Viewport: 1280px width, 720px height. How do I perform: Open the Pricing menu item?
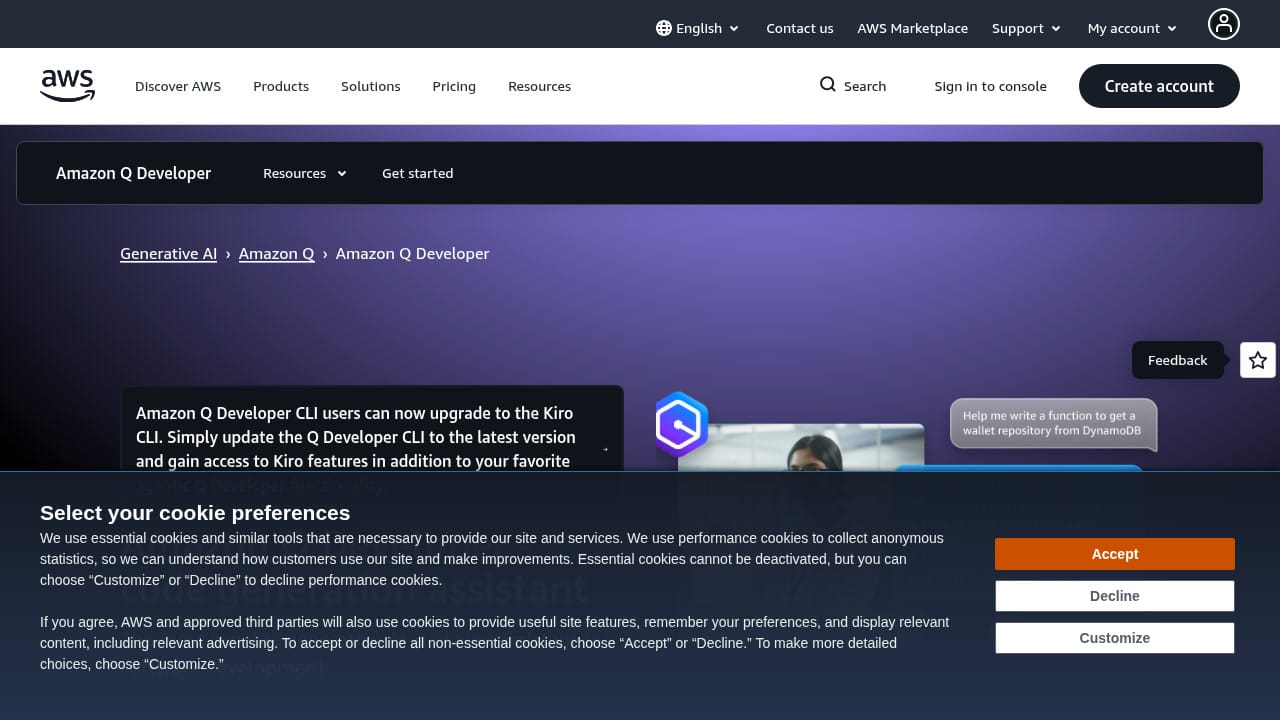454,86
